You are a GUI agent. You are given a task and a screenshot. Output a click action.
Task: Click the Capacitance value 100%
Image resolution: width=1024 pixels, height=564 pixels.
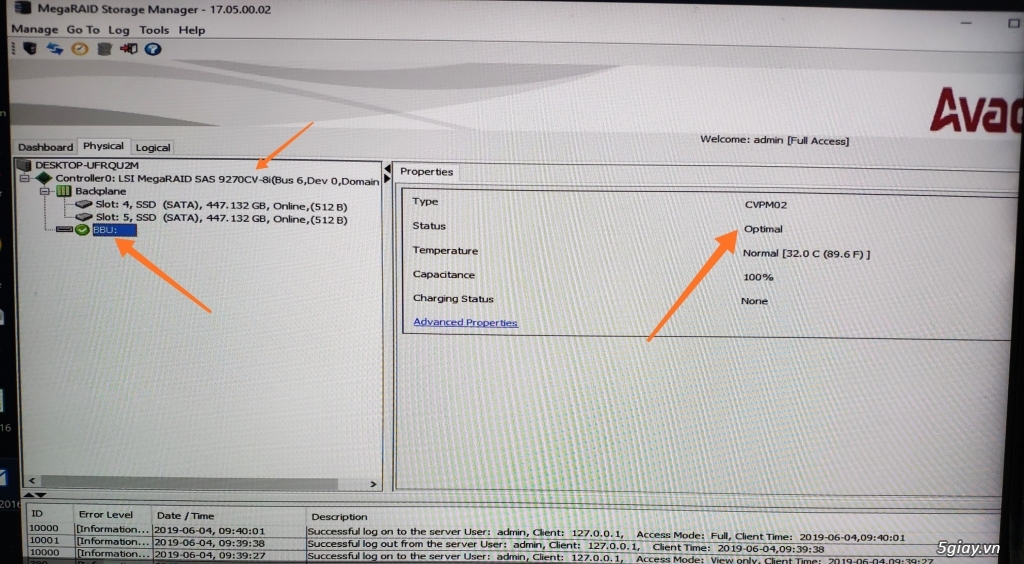coord(758,277)
